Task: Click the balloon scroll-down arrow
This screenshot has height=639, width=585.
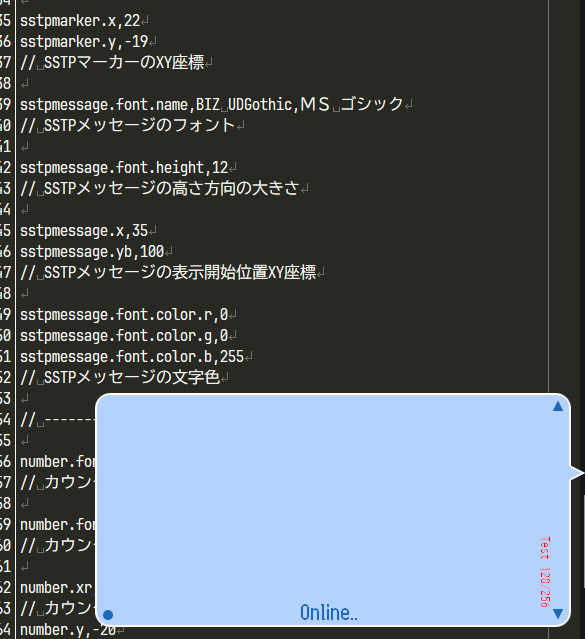Action: click(x=558, y=613)
